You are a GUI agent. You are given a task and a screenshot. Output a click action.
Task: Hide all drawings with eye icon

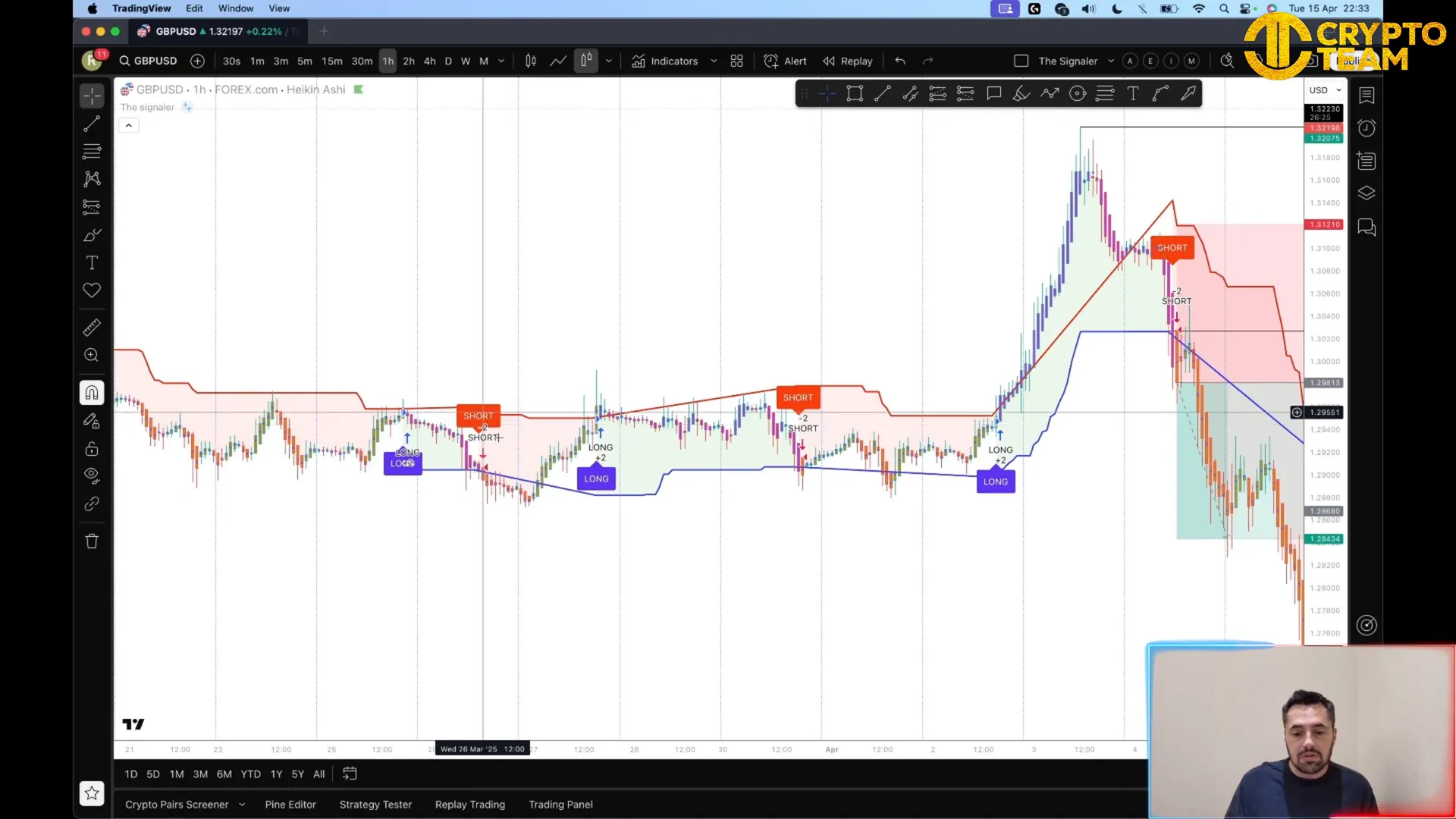click(92, 476)
